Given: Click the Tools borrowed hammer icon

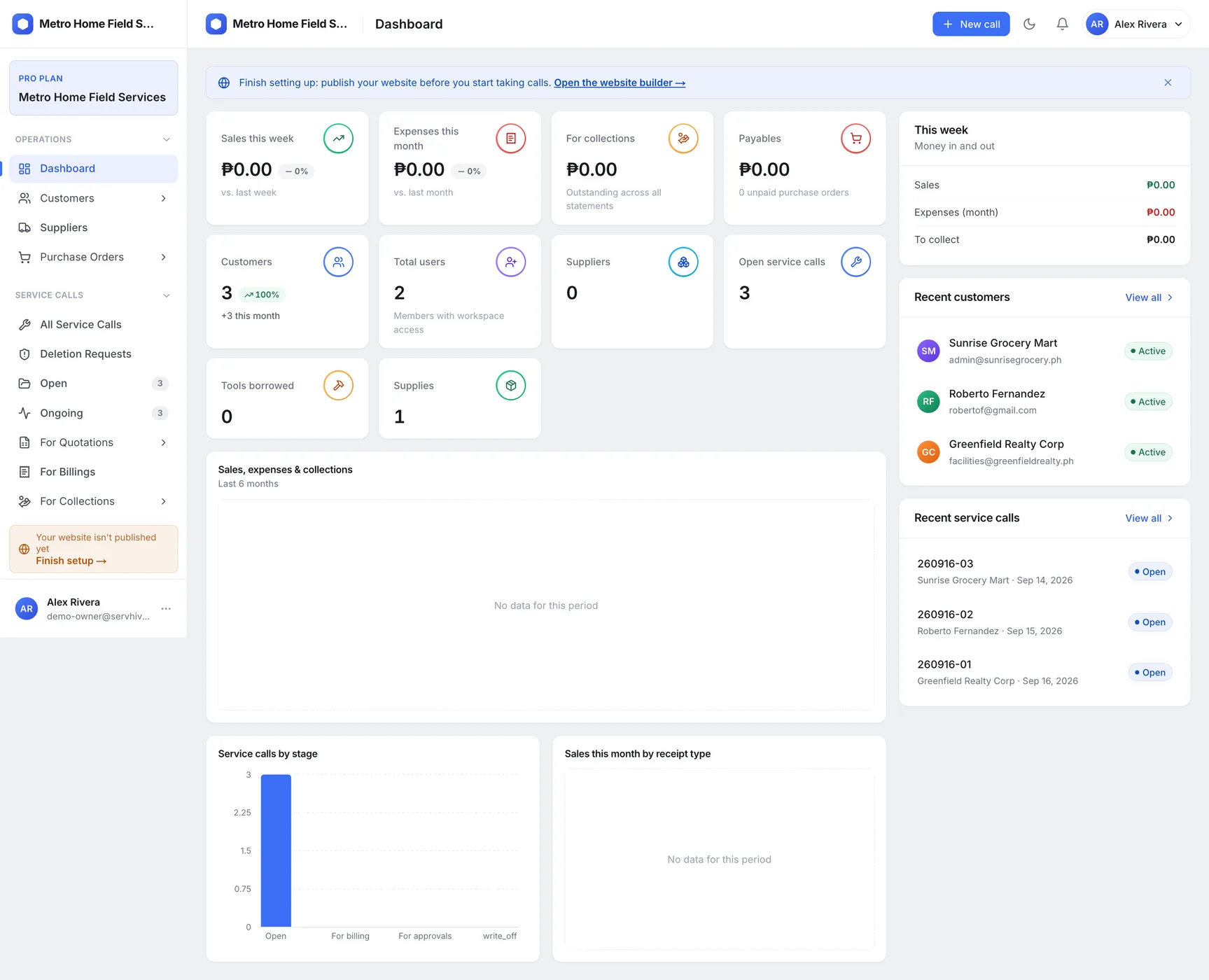Looking at the screenshot, I should [x=338, y=386].
